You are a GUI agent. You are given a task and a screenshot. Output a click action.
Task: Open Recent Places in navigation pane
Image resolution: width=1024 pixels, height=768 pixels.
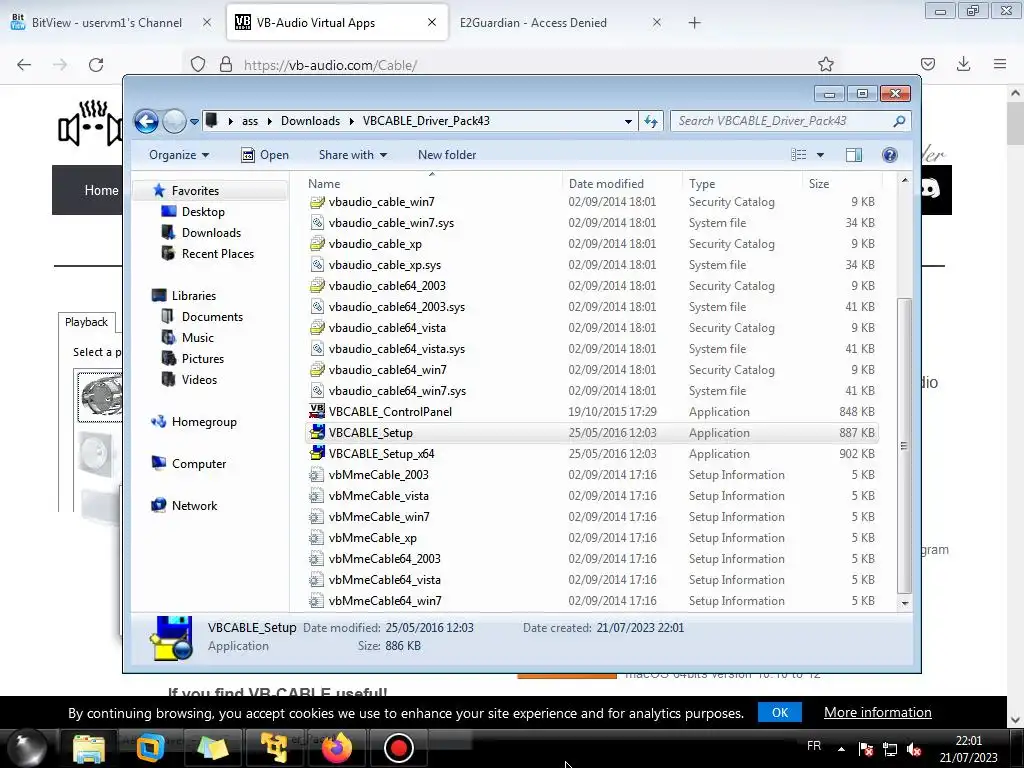[x=217, y=253]
